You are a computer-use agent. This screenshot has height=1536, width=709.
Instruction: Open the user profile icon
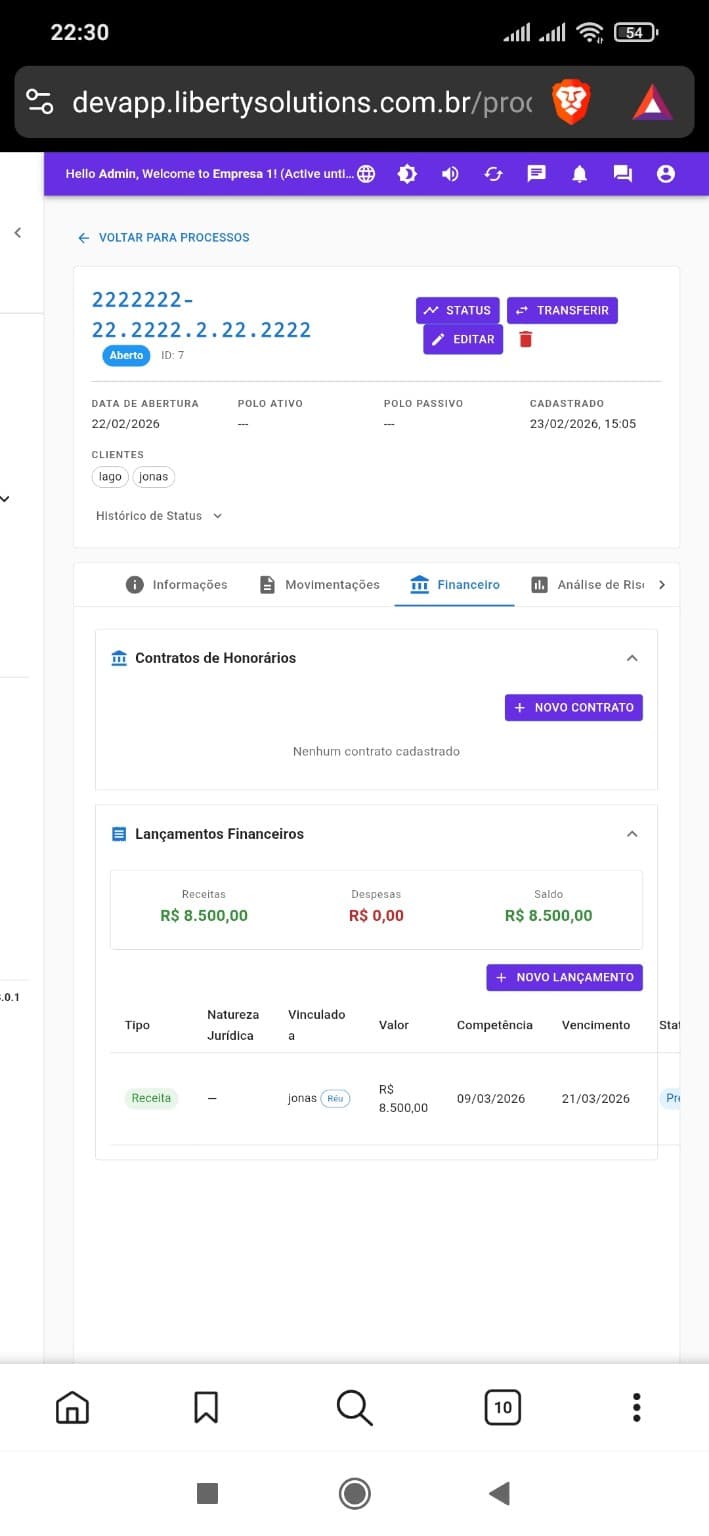click(666, 173)
